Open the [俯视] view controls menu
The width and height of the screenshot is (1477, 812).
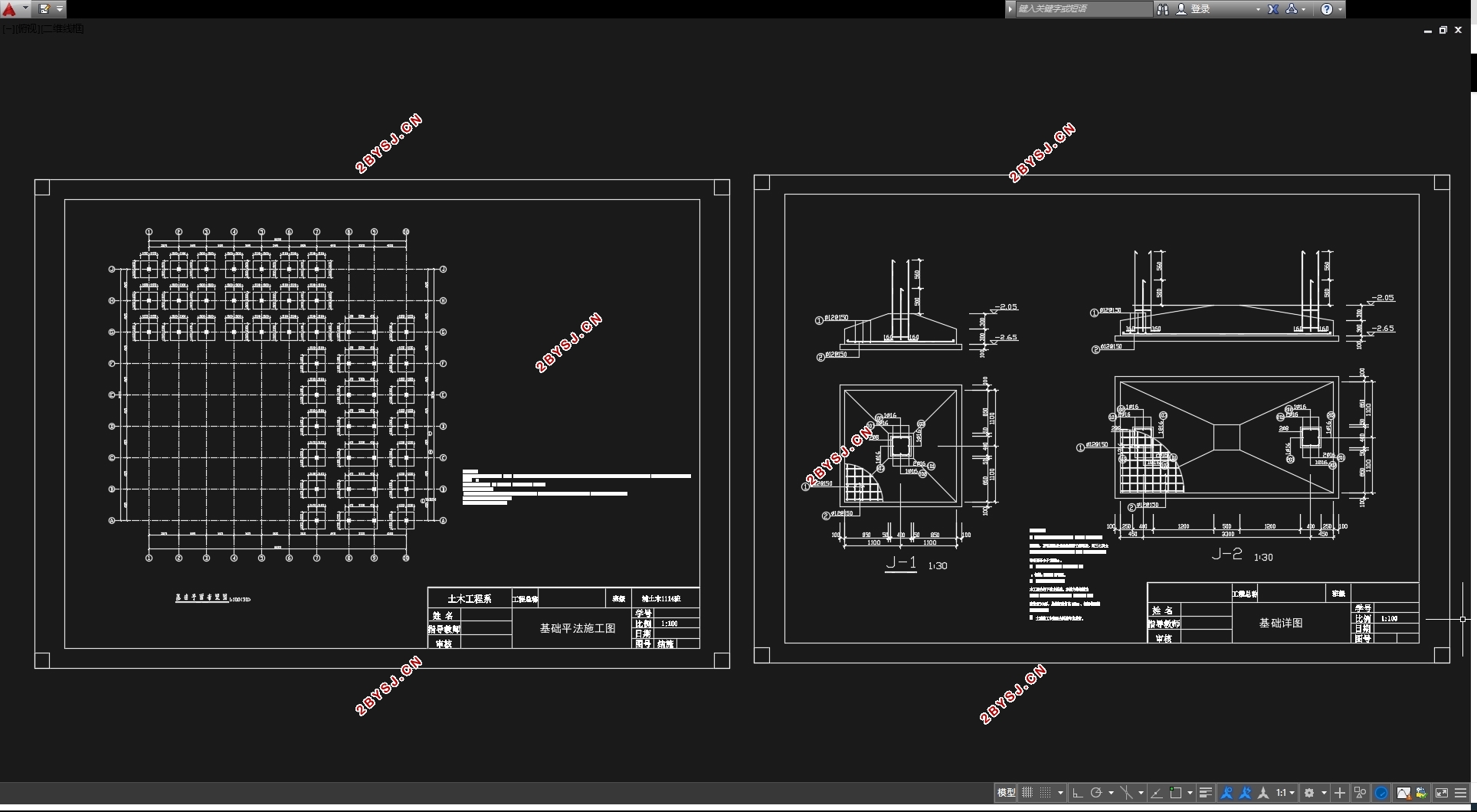click(x=27, y=29)
